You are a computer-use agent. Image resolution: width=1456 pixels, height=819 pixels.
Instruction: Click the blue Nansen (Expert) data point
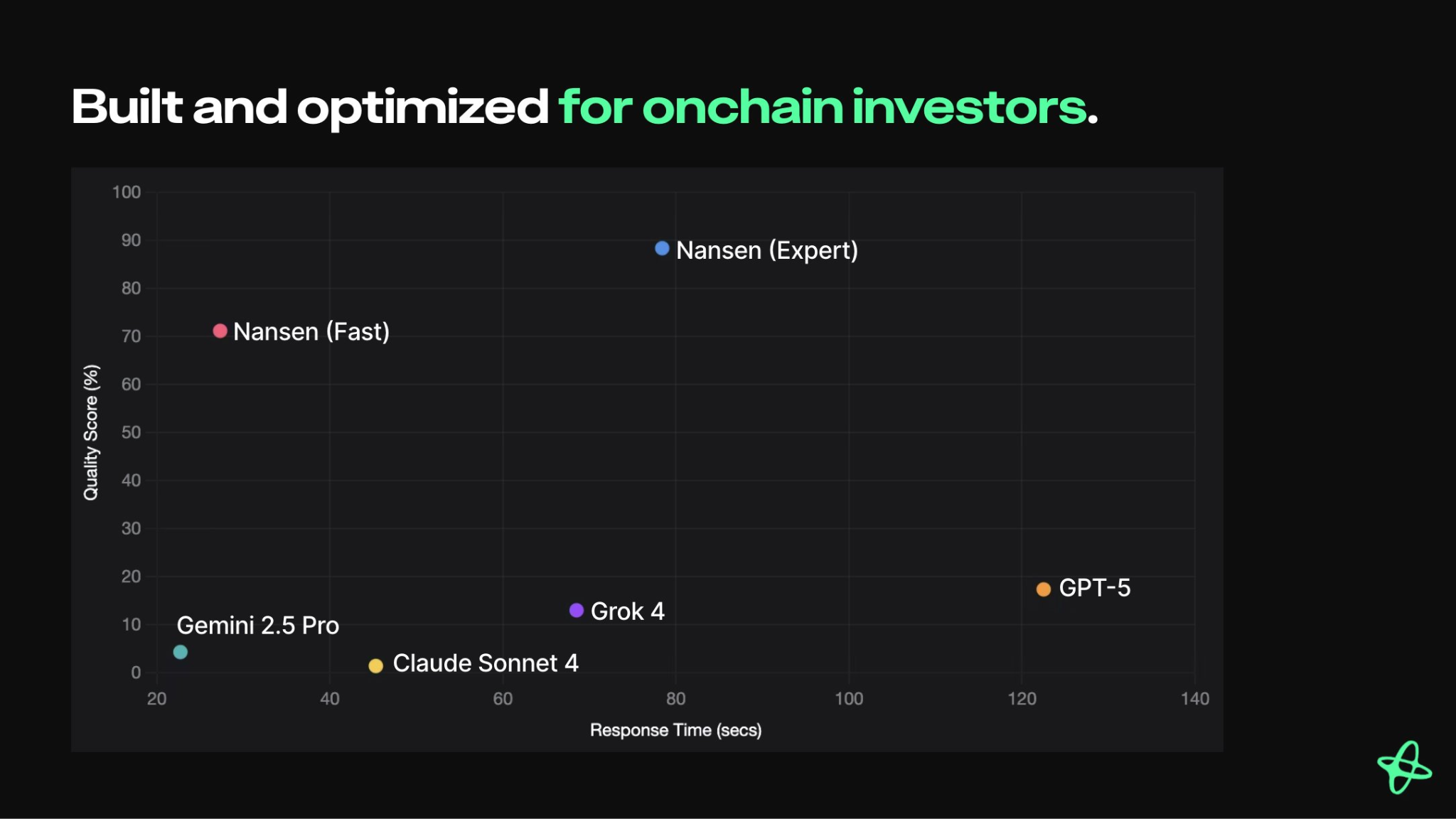tap(662, 249)
